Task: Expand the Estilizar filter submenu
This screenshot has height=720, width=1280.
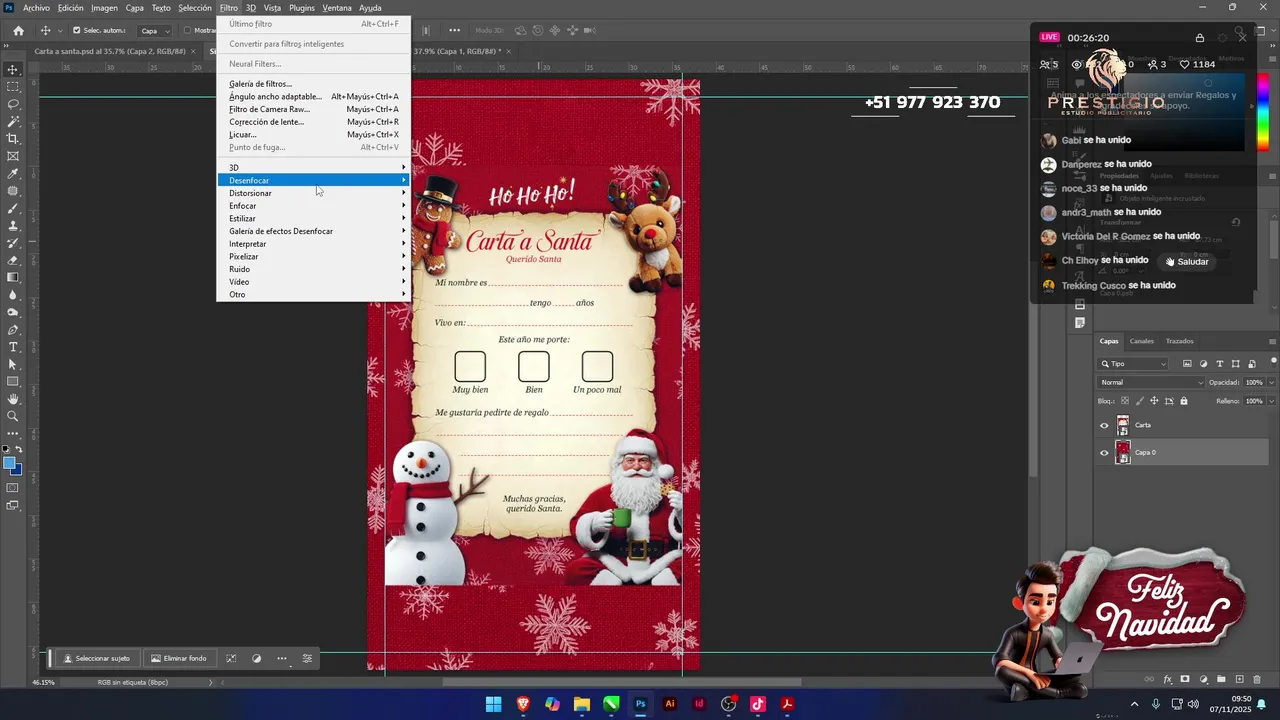Action: (x=313, y=218)
